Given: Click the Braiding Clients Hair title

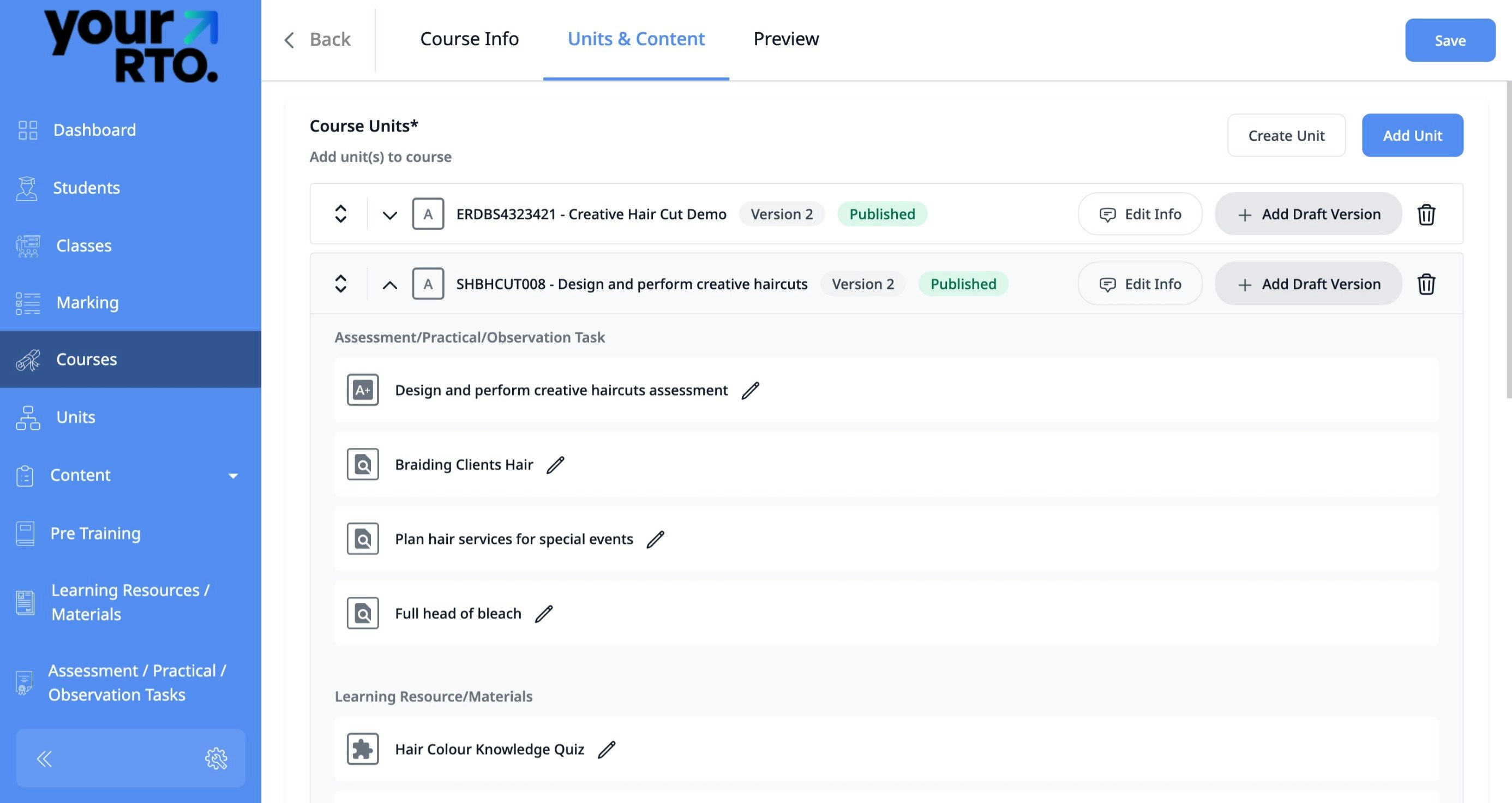Looking at the screenshot, I should 464,465.
